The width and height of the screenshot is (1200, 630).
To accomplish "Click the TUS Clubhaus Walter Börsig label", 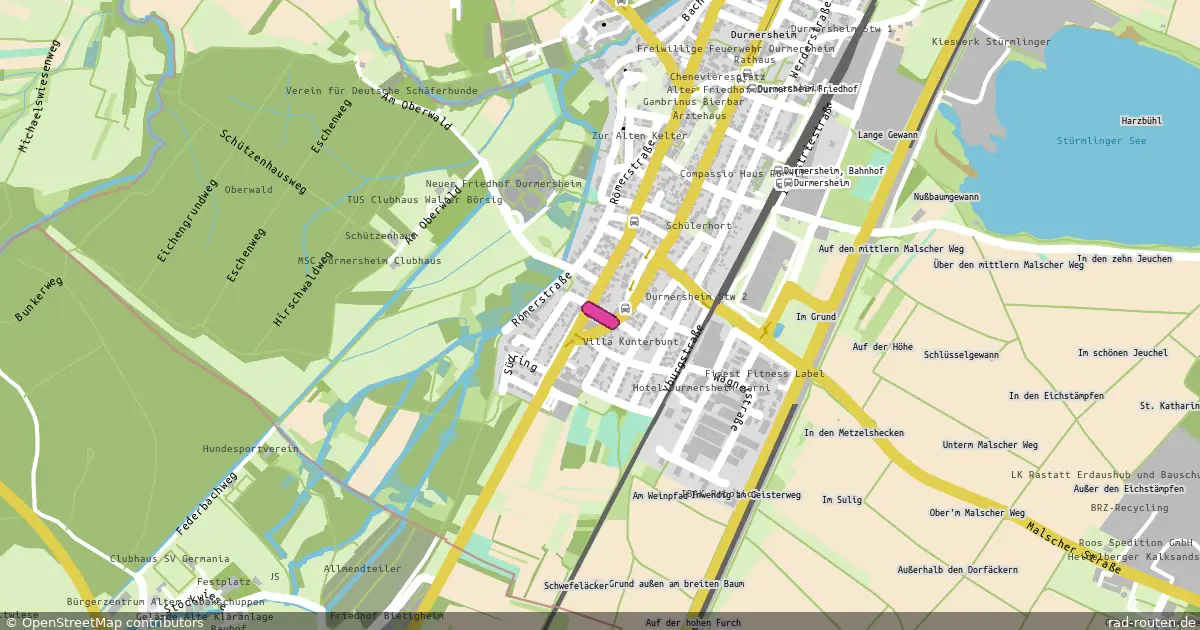I will pos(425,200).
